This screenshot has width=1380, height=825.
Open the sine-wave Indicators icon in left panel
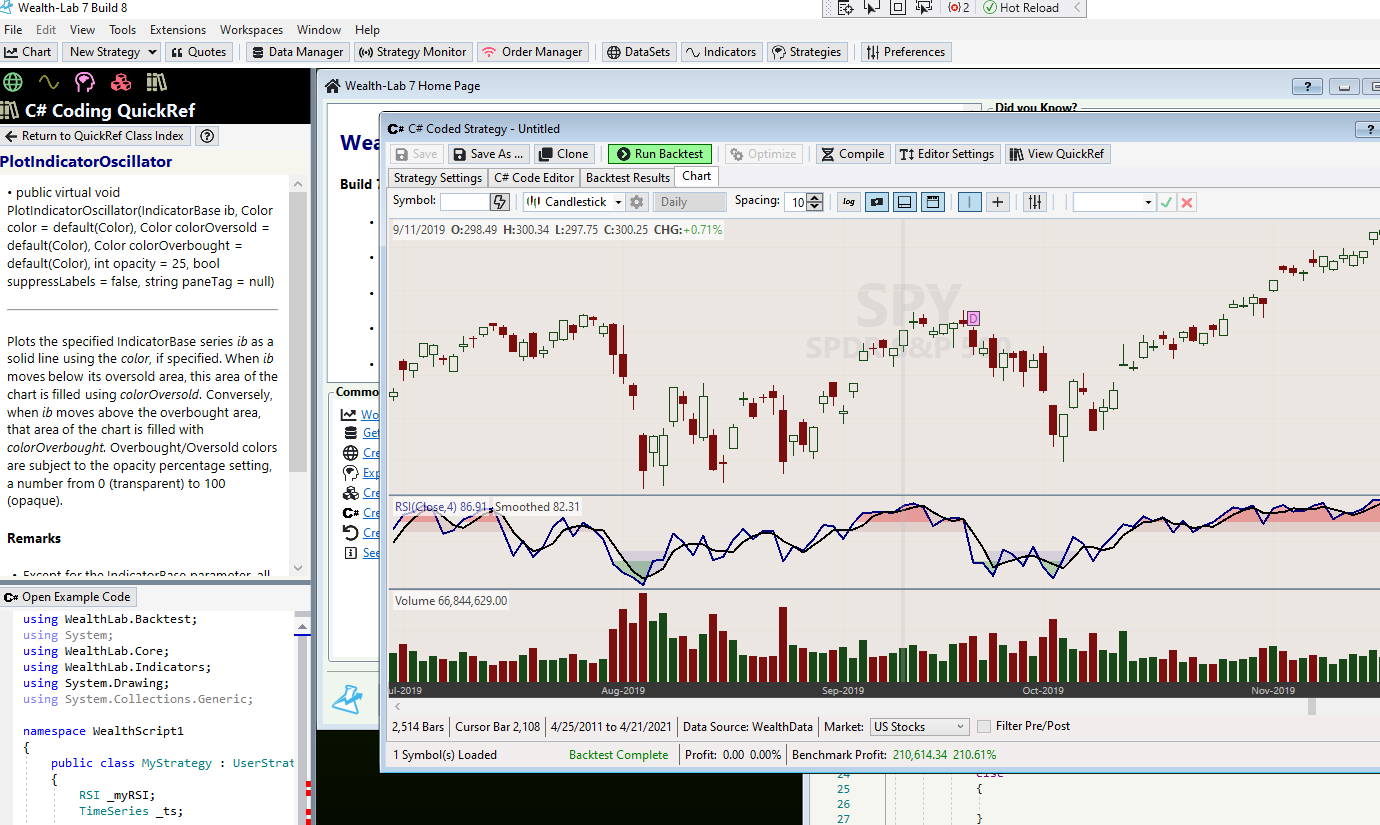(48, 82)
